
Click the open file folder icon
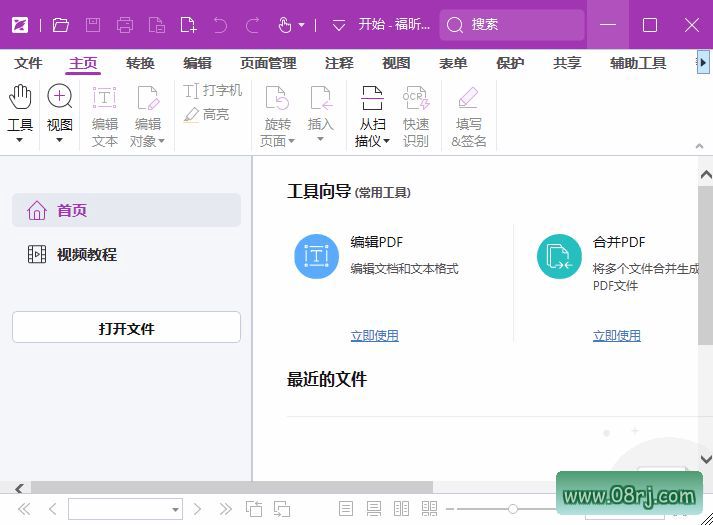[x=60, y=25]
